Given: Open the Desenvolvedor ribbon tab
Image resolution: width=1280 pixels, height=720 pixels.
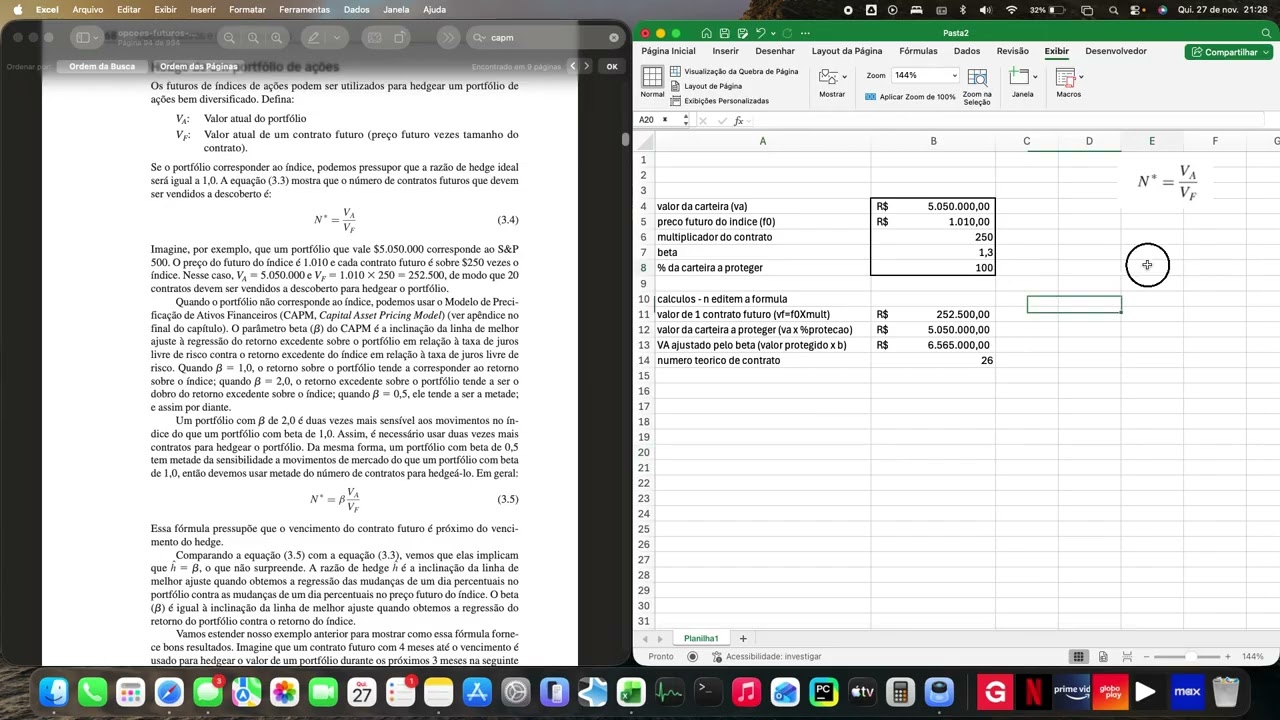Looking at the screenshot, I should tap(1116, 51).
